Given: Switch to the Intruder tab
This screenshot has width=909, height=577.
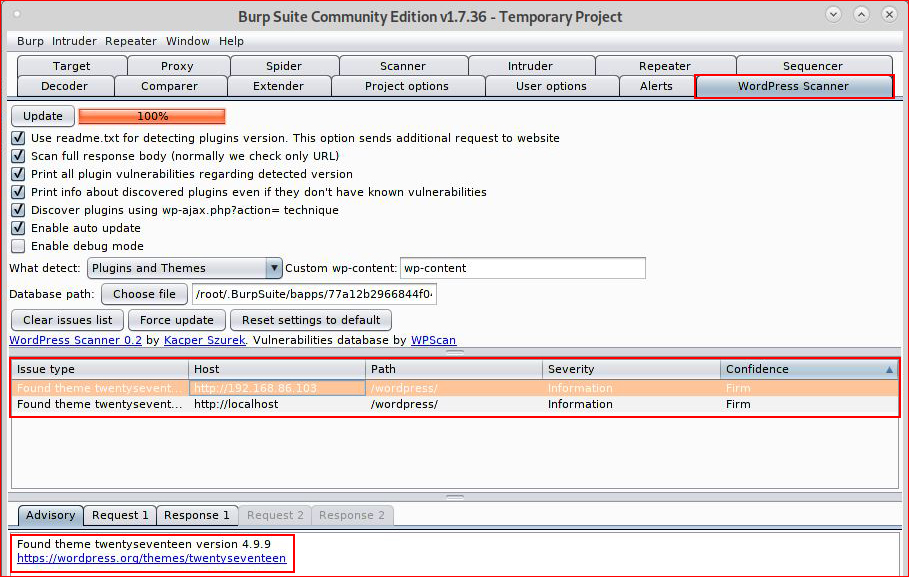Looking at the screenshot, I should [530, 66].
